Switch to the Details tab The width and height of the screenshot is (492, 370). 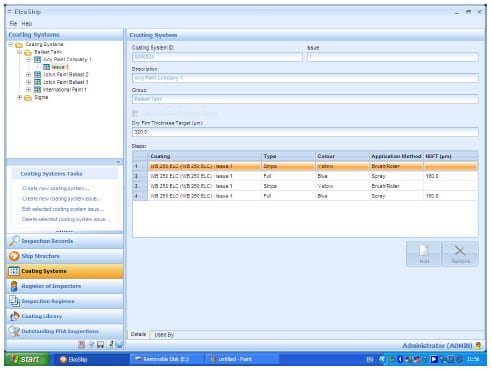[x=138, y=334]
